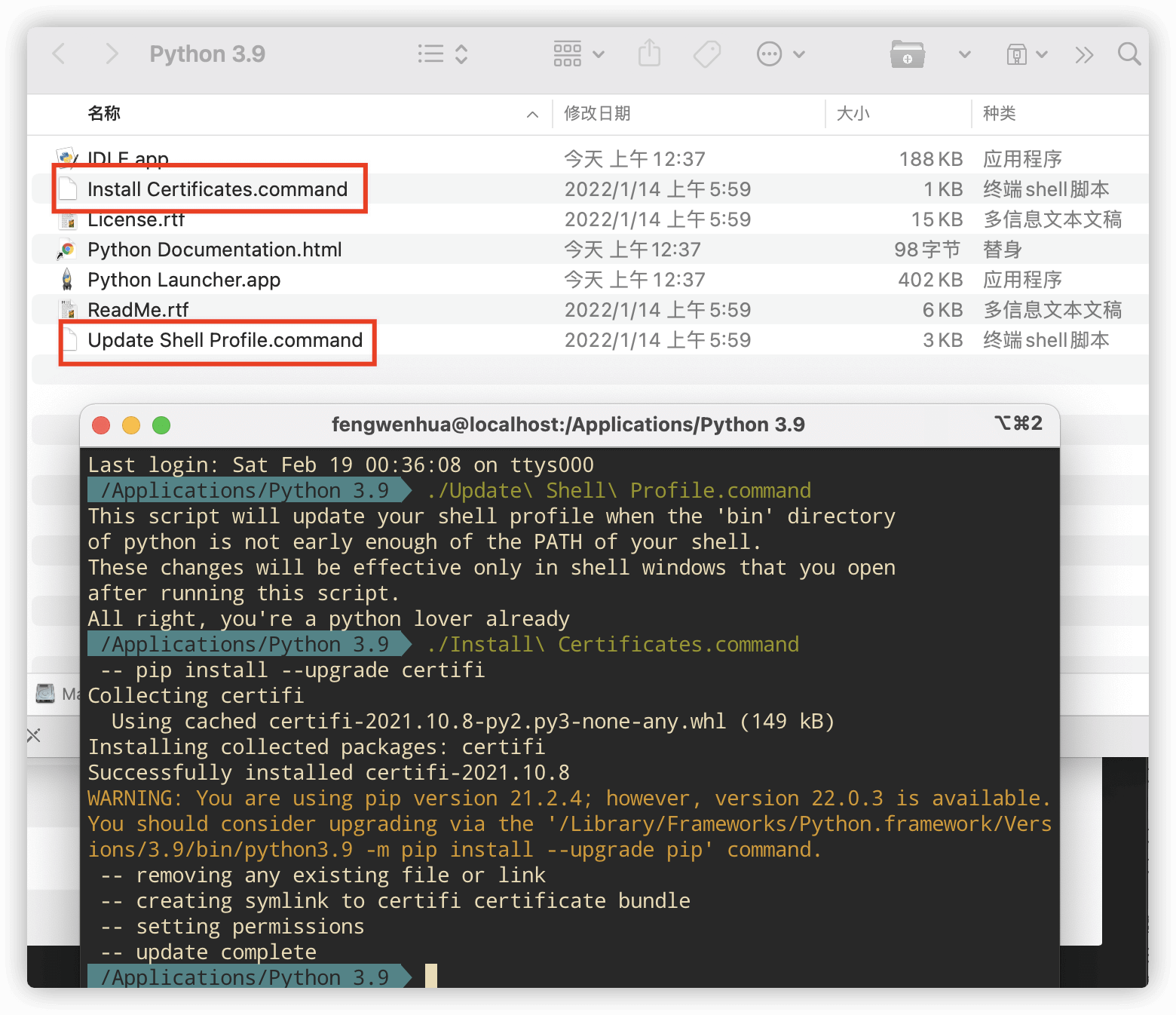Click terminal title fengwenhua@localhost
This screenshot has height=1015, width=1176.
568,425
